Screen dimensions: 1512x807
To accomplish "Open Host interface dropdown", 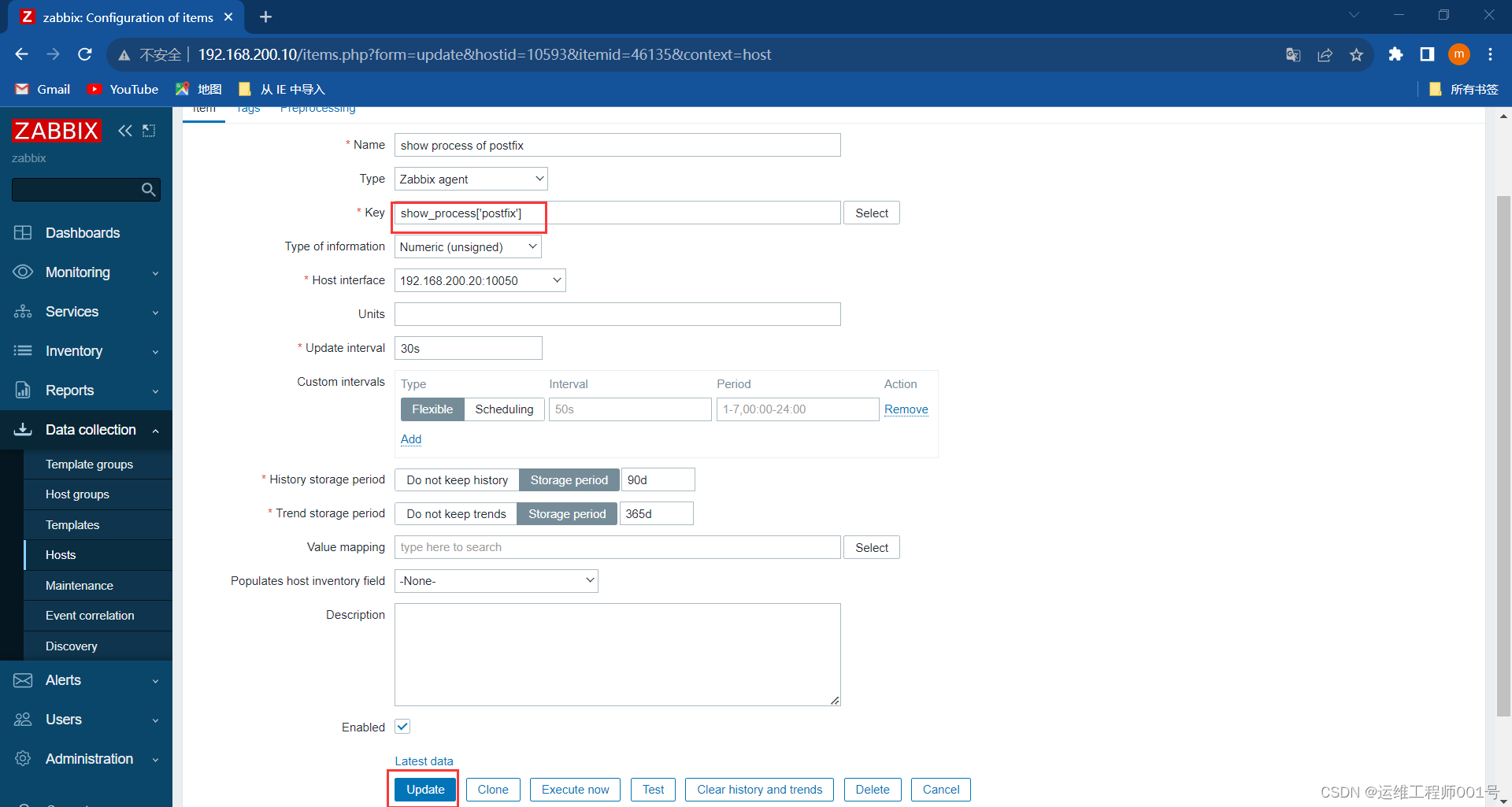I will tap(480, 281).
